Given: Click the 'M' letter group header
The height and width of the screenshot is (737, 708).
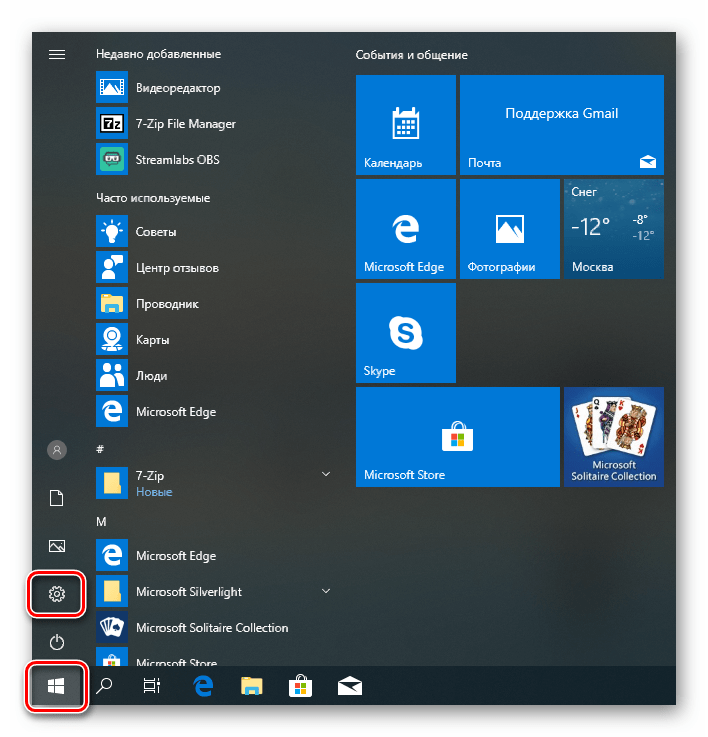Looking at the screenshot, I should coord(101,522).
